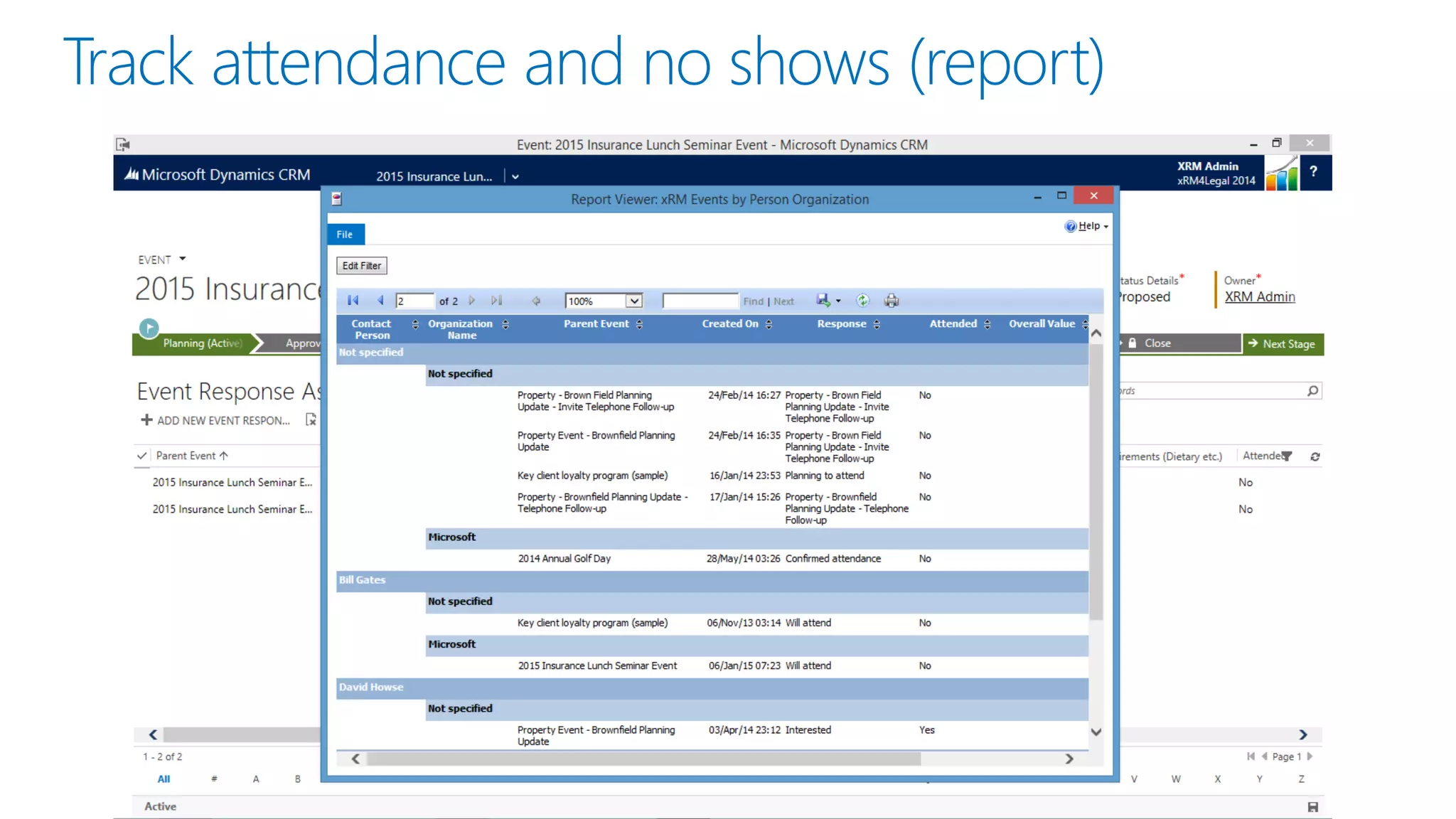The height and width of the screenshot is (819, 1456).
Task: Sort grid by Parent Event header
Action: [192, 456]
